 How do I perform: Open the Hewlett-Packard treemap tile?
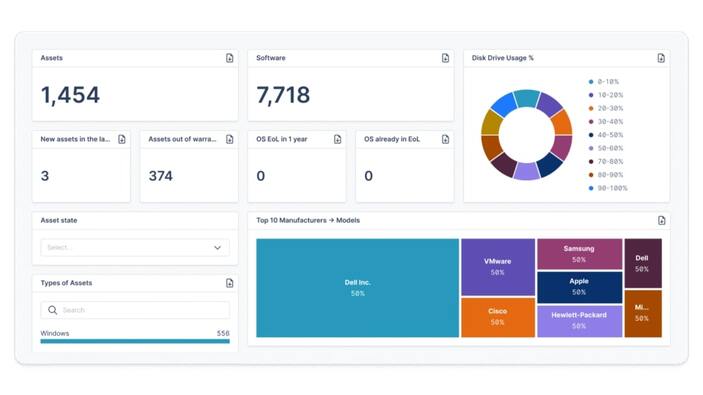[579, 321]
